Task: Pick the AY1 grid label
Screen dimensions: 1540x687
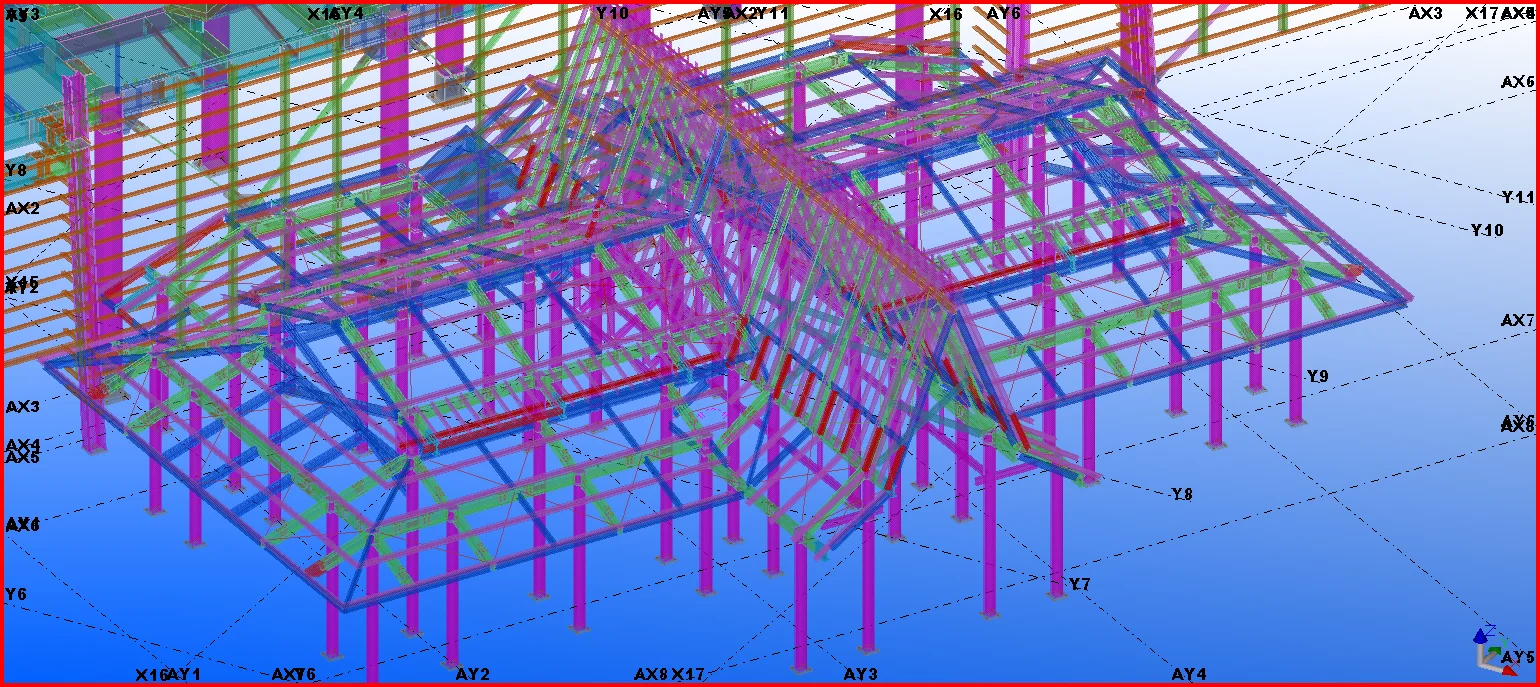Action: coord(184,674)
